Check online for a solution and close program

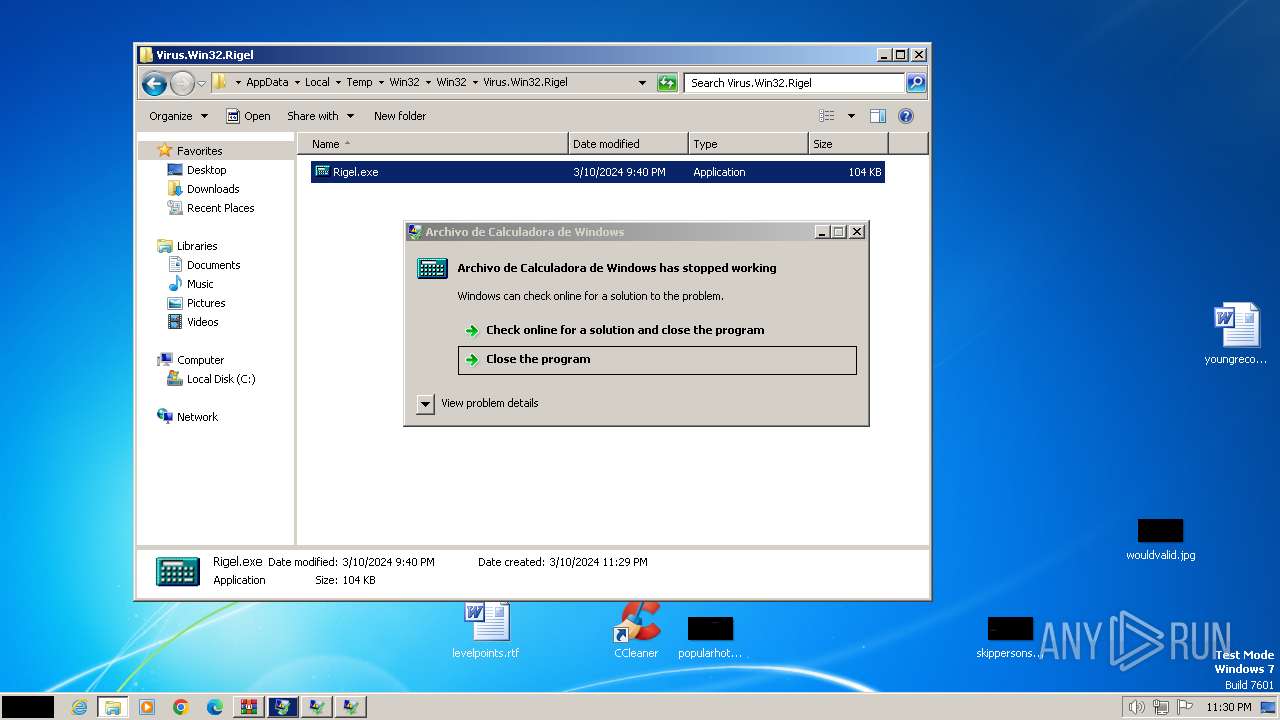[657, 330]
